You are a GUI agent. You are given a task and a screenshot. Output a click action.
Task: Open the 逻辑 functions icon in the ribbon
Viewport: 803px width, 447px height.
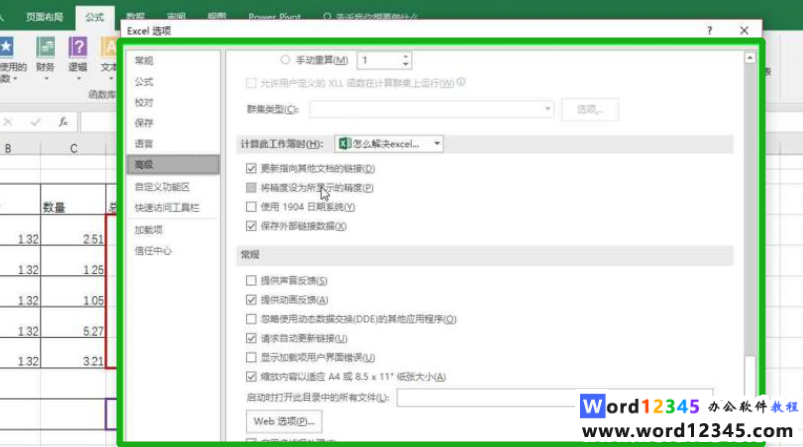point(78,48)
